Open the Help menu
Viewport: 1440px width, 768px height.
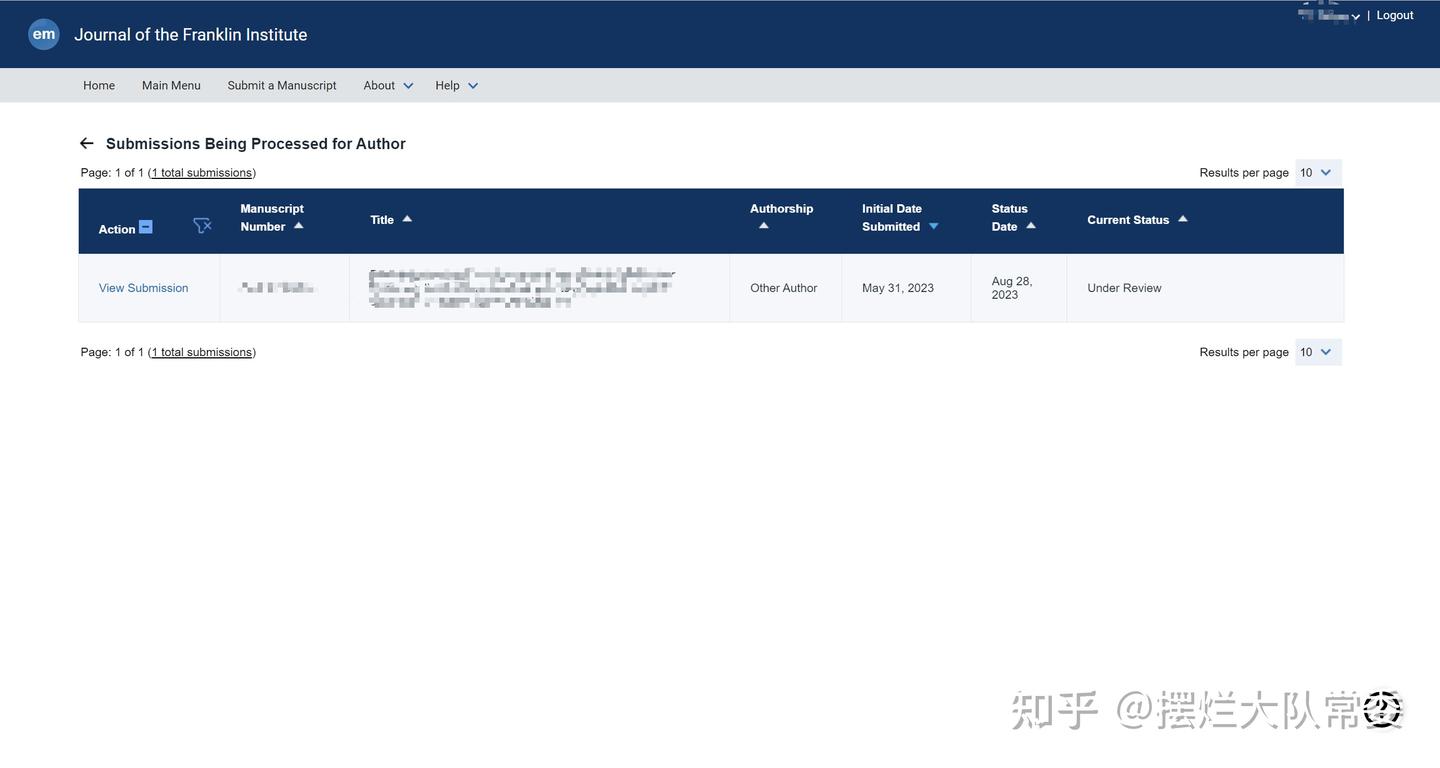pos(453,85)
